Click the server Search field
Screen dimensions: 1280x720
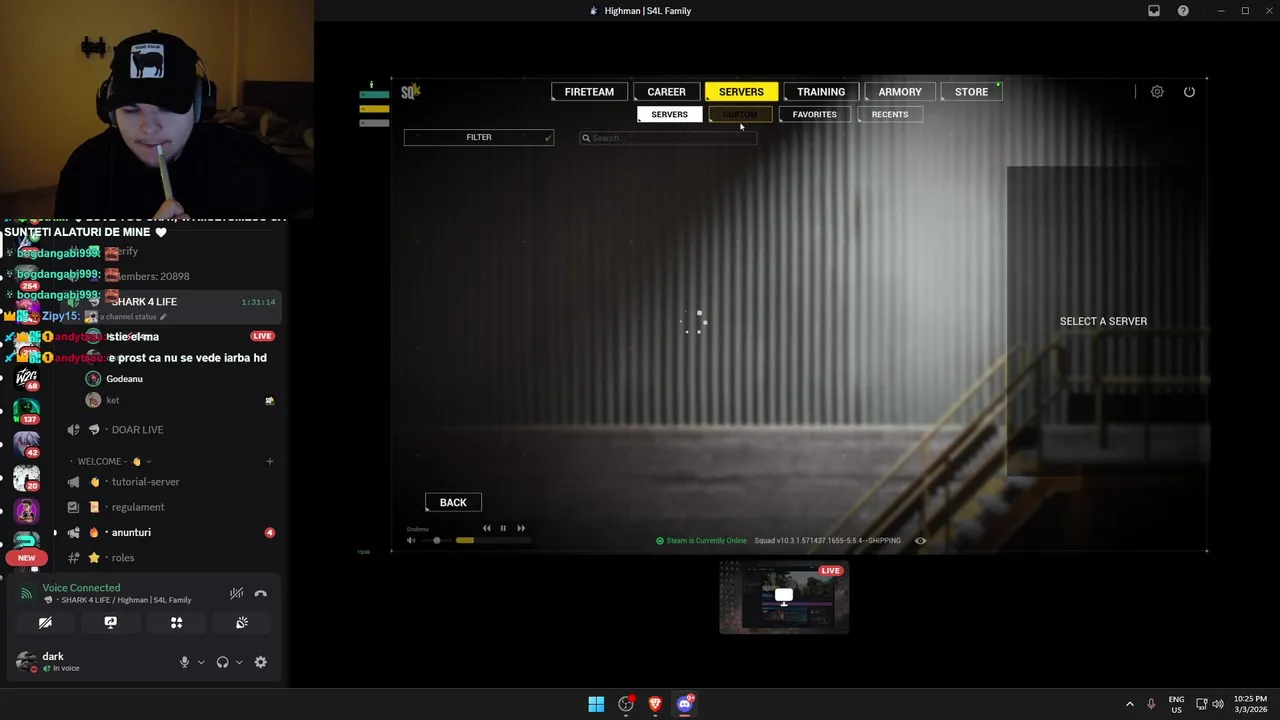tap(668, 138)
